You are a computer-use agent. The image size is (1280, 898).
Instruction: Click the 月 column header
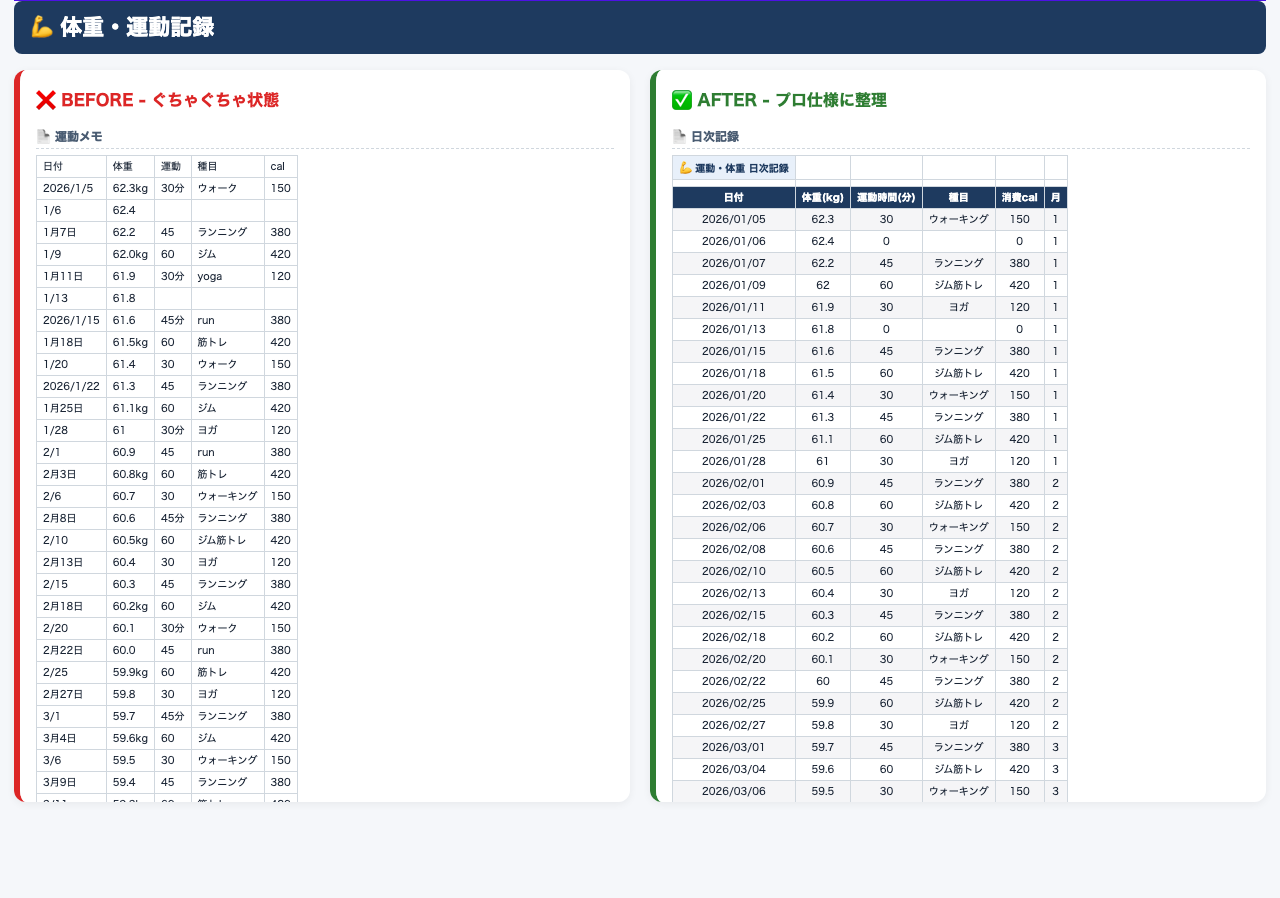[x=1055, y=197]
